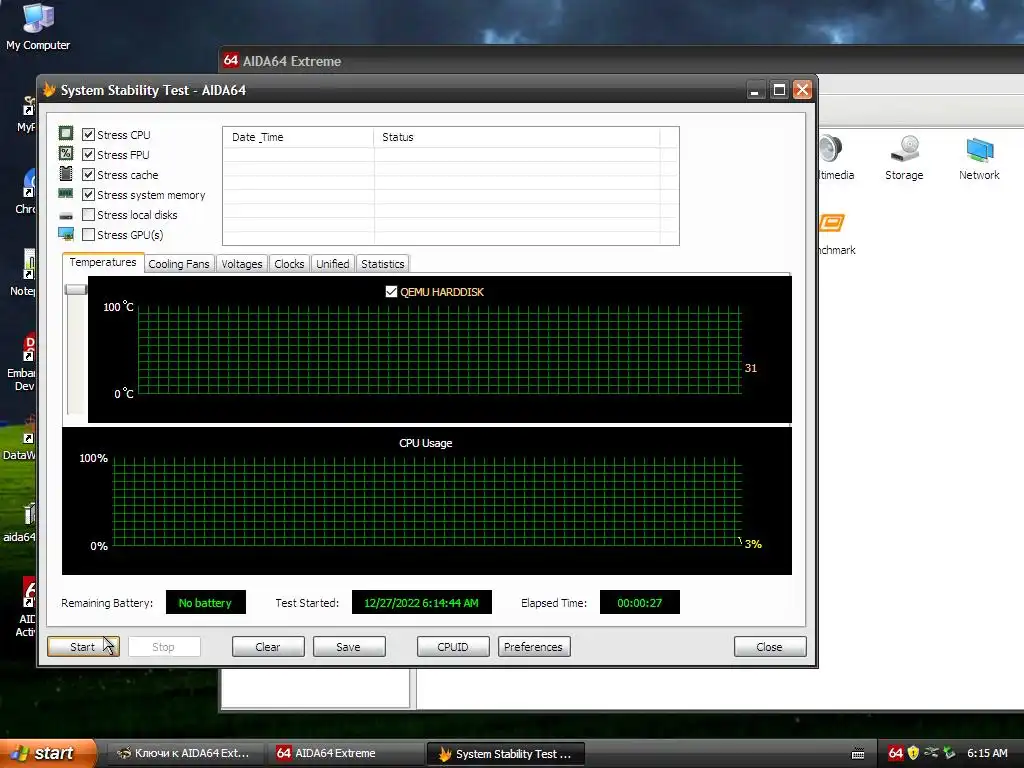Click the No battery indicator
This screenshot has height=768, width=1024.
(205, 602)
